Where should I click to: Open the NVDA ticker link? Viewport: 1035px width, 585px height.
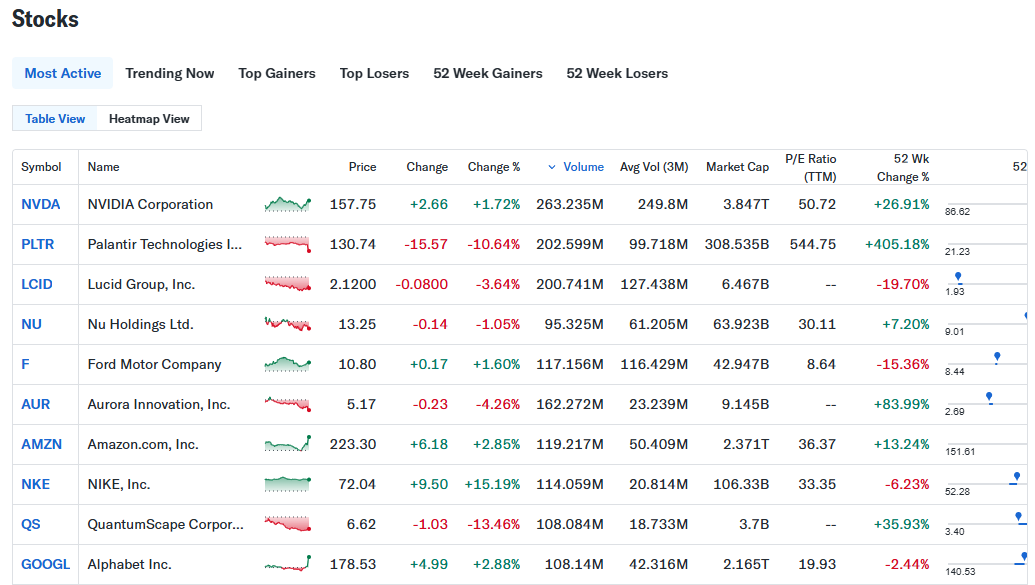[x=40, y=205]
